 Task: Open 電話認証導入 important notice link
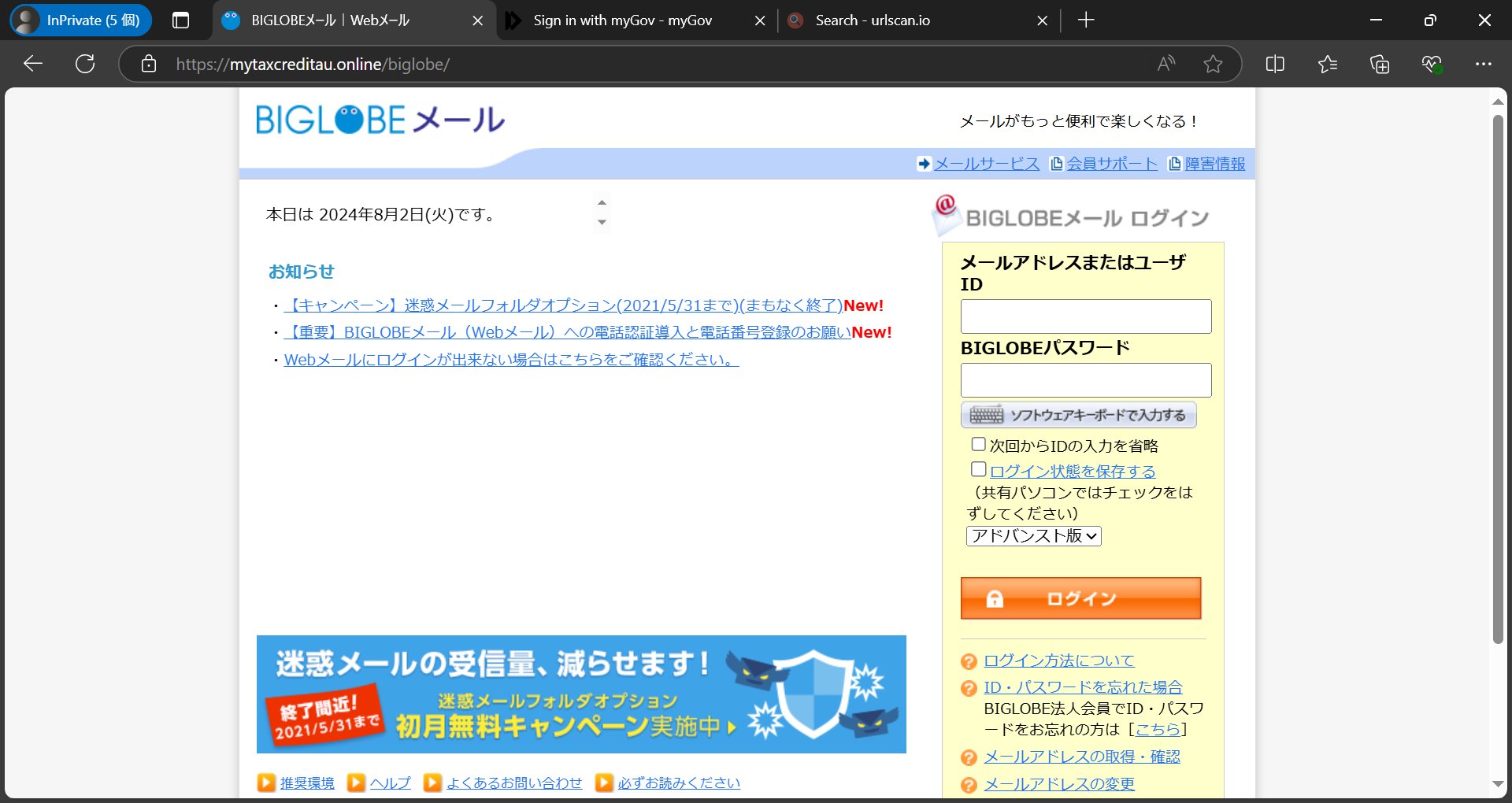[567, 332]
